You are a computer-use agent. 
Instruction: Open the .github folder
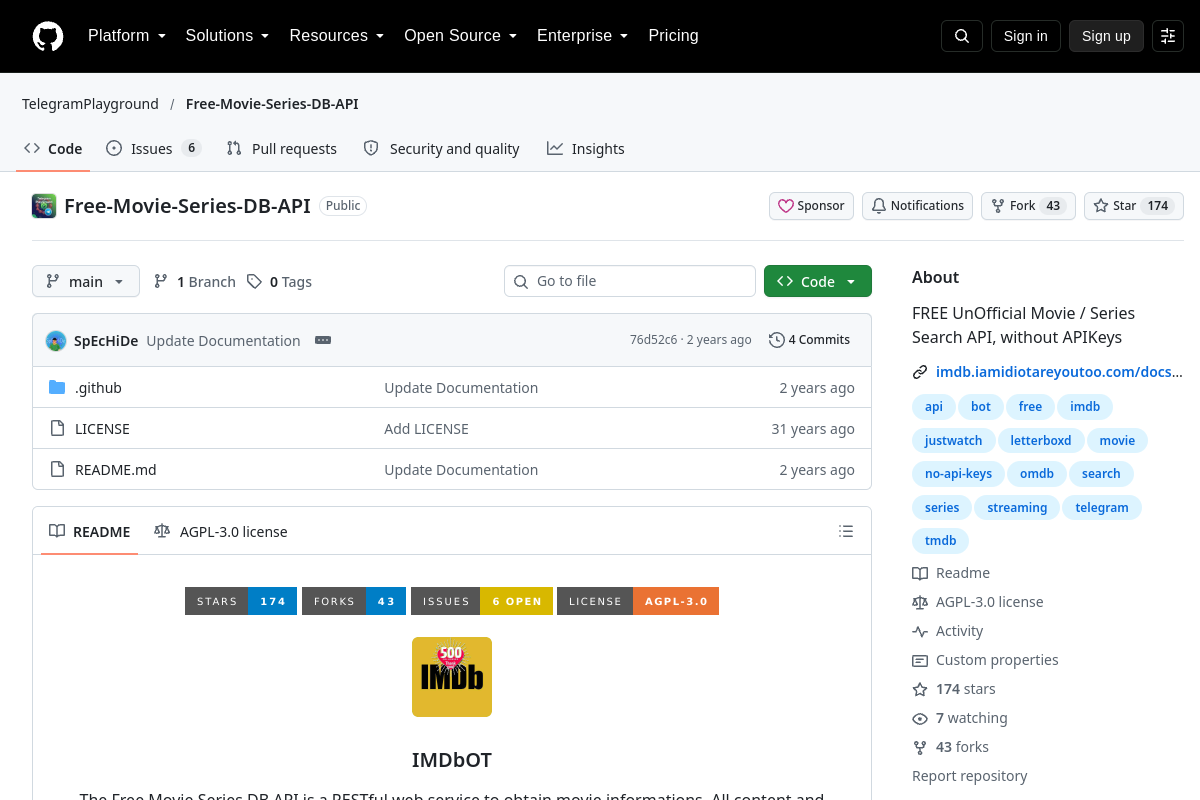tap(98, 388)
